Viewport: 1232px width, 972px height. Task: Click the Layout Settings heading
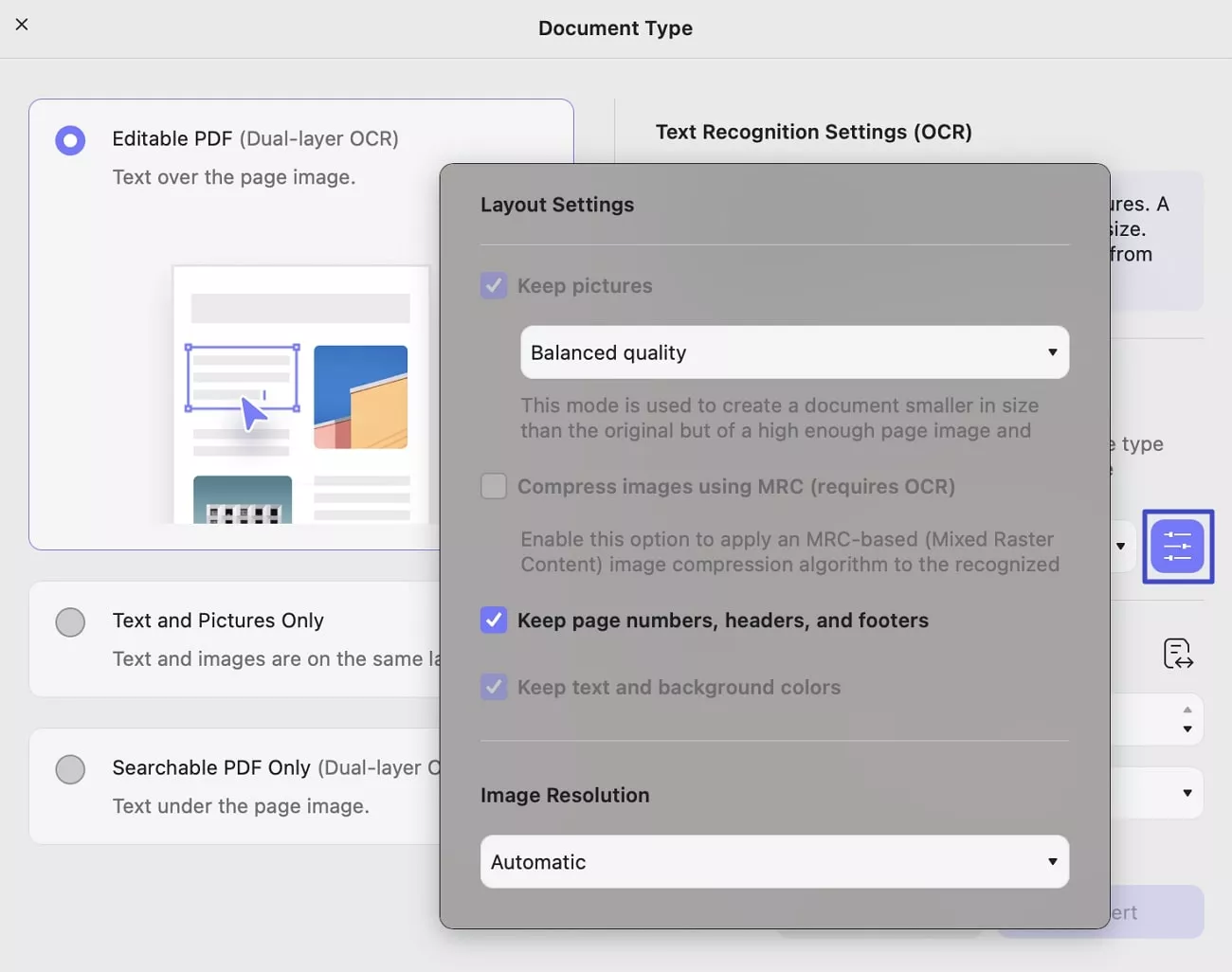(x=557, y=205)
